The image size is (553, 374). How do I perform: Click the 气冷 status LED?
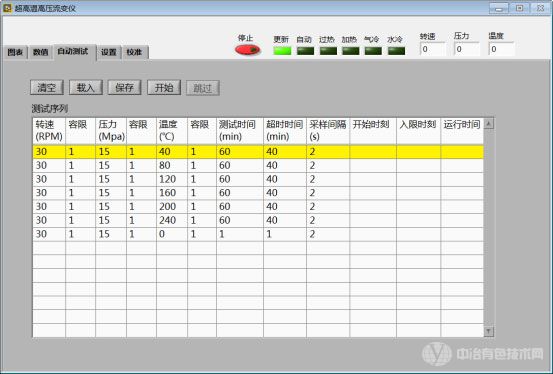pyautogui.click(x=373, y=51)
